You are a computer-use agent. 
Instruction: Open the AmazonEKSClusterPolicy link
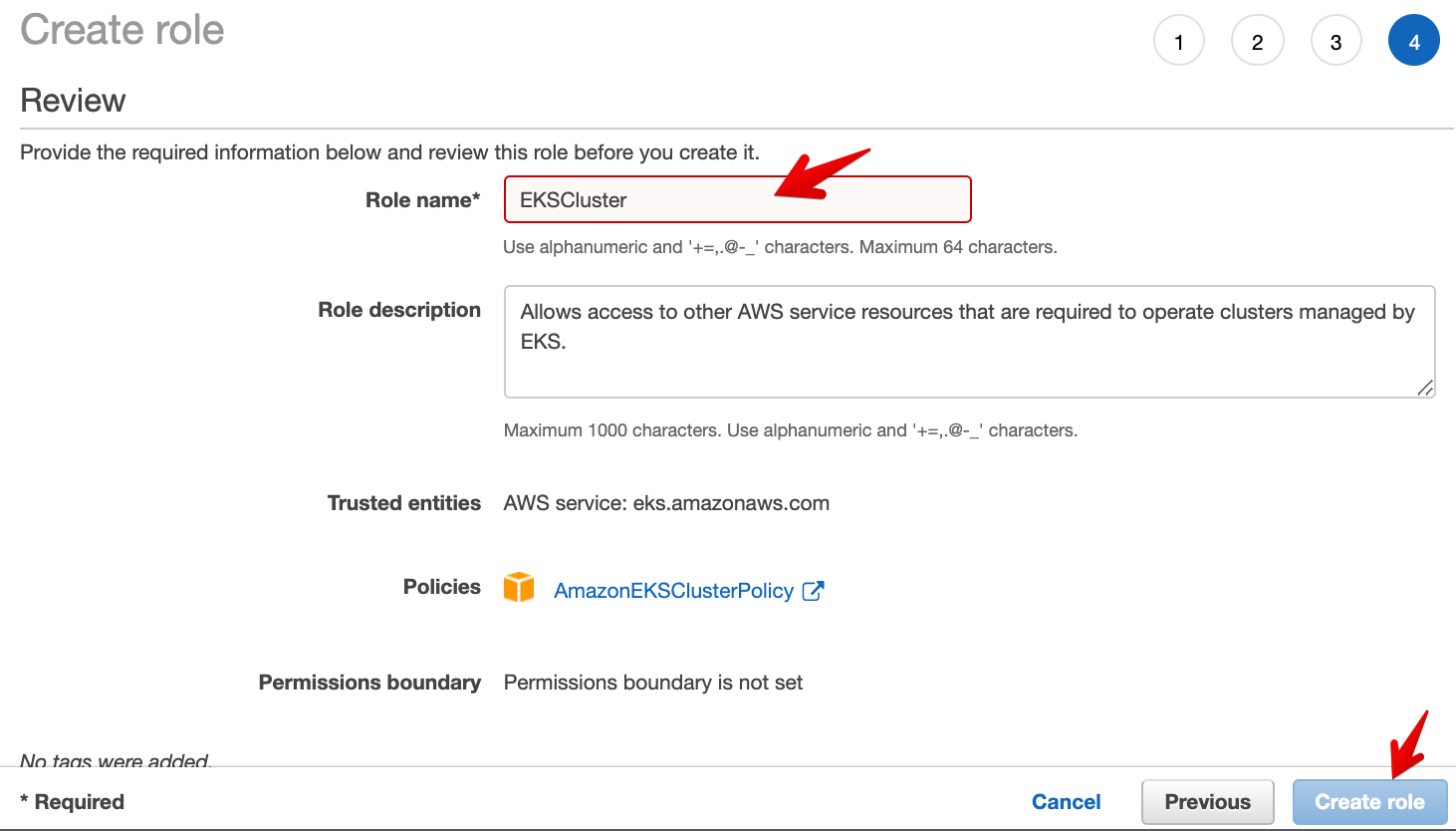673,591
